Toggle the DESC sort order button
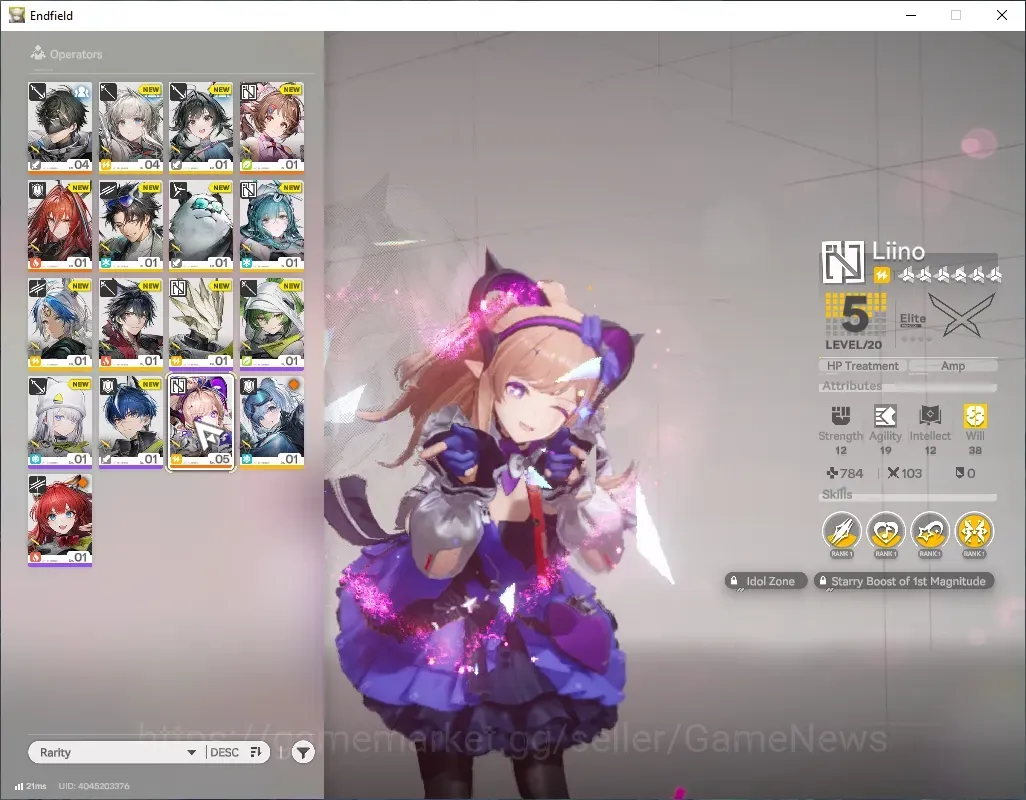This screenshot has width=1026, height=800. click(x=236, y=752)
